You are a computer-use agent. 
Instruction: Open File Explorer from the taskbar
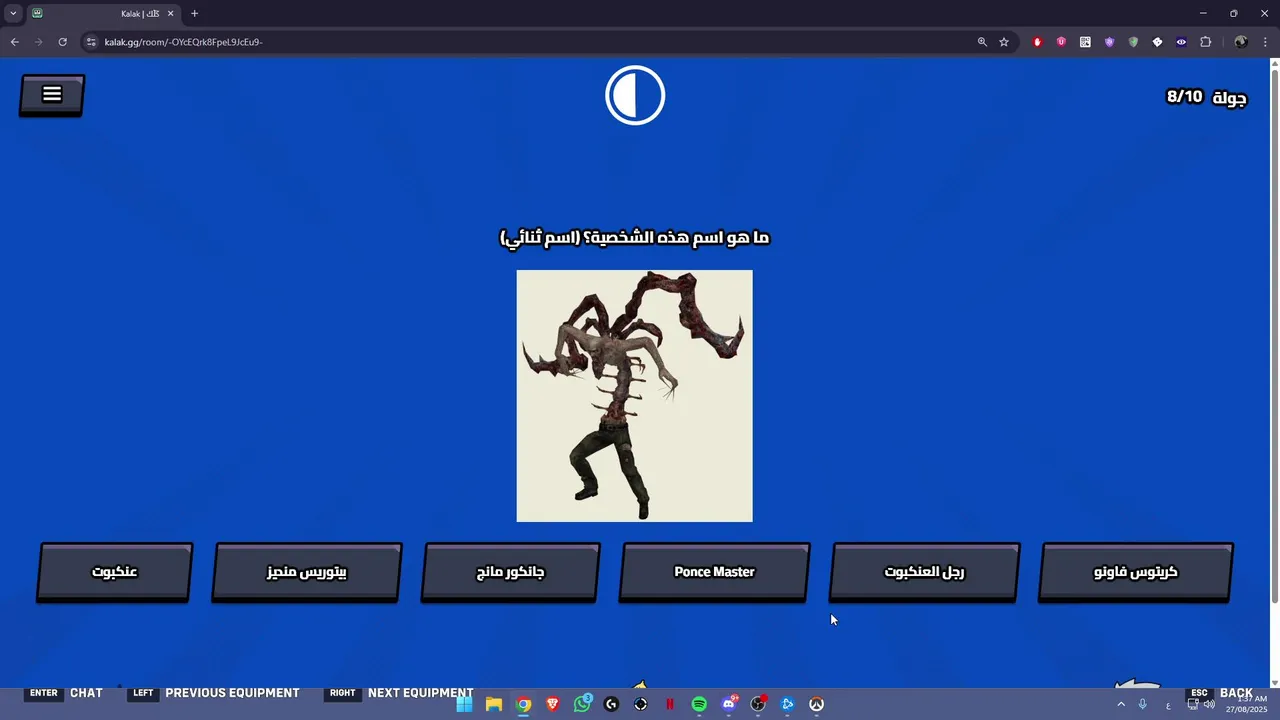[494, 704]
